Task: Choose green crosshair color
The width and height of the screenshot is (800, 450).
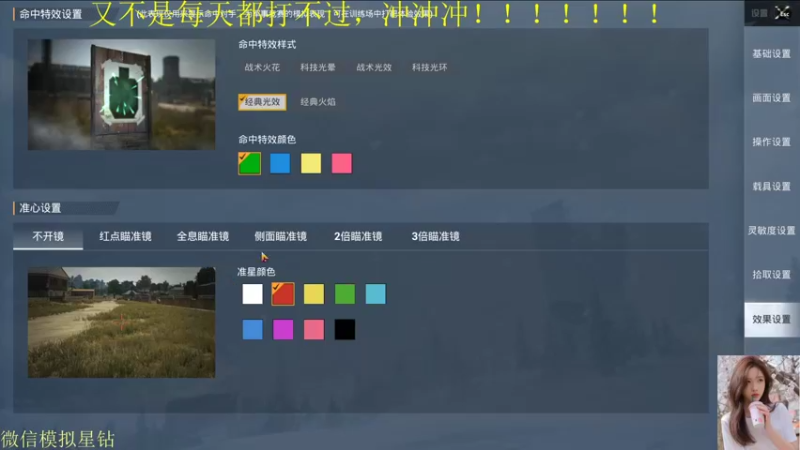Action: (345, 294)
